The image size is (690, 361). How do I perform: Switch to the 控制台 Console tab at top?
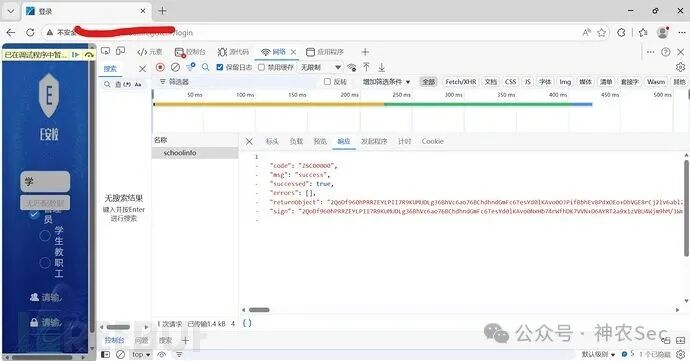tap(191, 52)
